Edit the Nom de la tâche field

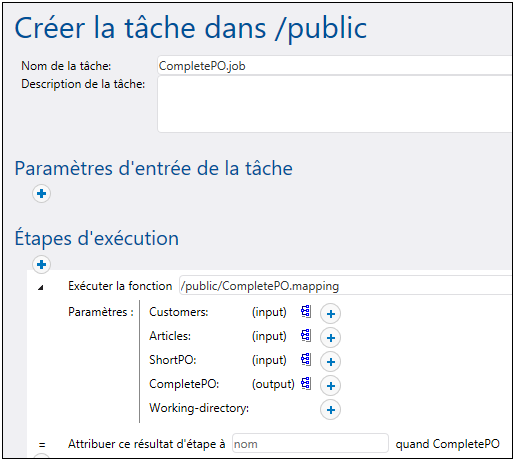coord(334,65)
